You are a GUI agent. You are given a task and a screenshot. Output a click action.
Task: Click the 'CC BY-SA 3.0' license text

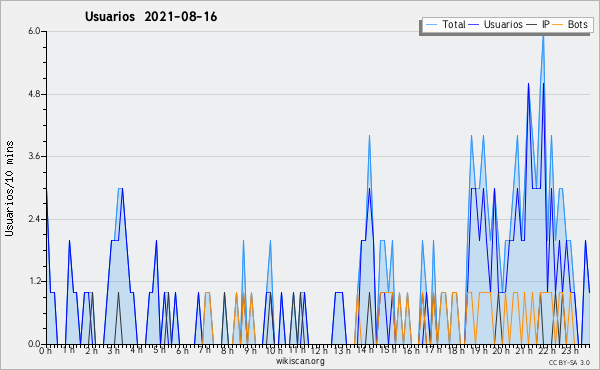569,363
